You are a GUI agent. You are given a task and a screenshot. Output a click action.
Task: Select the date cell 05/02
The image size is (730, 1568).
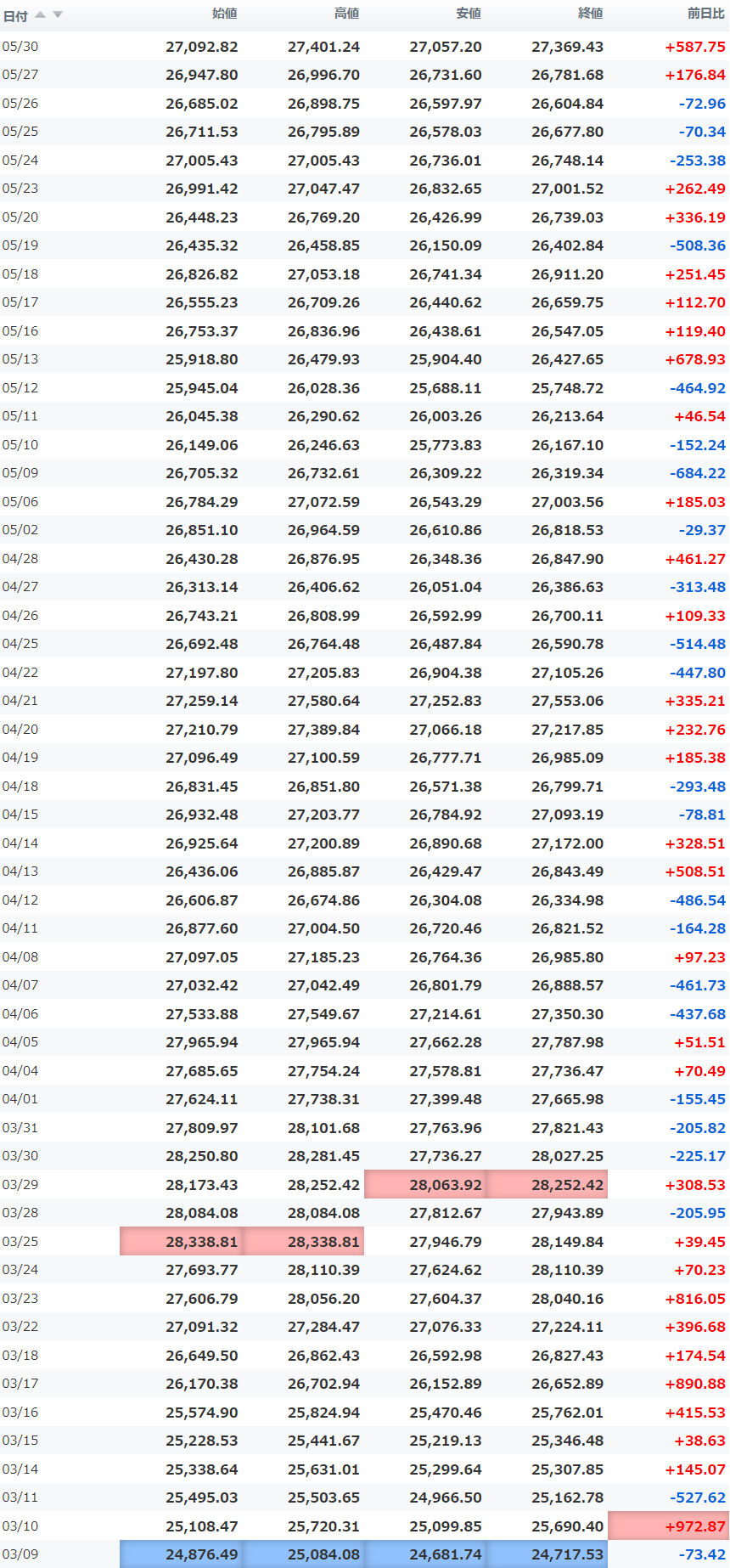pyautogui.click(x=20, y=530)
